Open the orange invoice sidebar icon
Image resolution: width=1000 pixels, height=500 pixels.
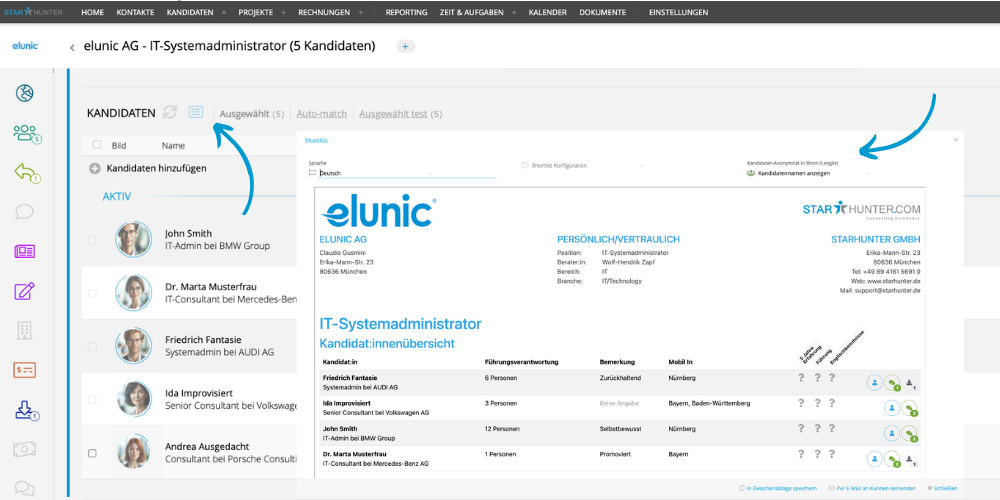pos(24,369)
